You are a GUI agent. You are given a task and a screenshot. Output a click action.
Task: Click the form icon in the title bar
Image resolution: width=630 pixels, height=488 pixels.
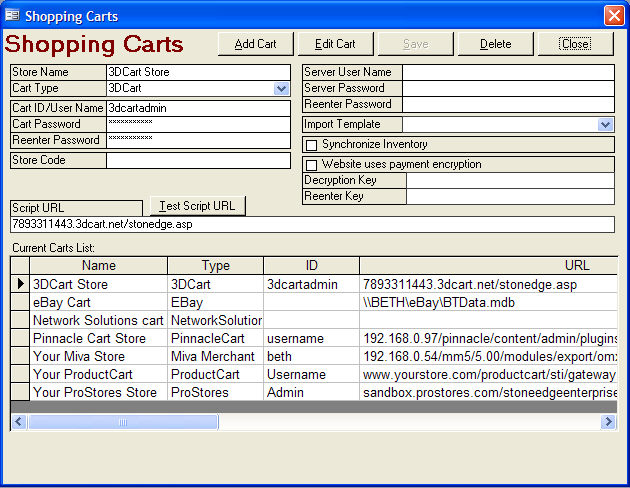[12, 15]
